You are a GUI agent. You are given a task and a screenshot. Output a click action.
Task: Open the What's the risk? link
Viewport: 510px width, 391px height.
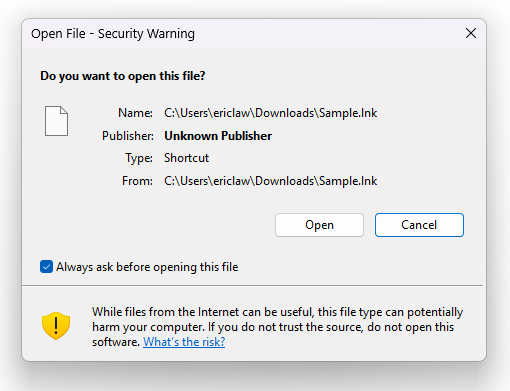click(x=184, y=342)
